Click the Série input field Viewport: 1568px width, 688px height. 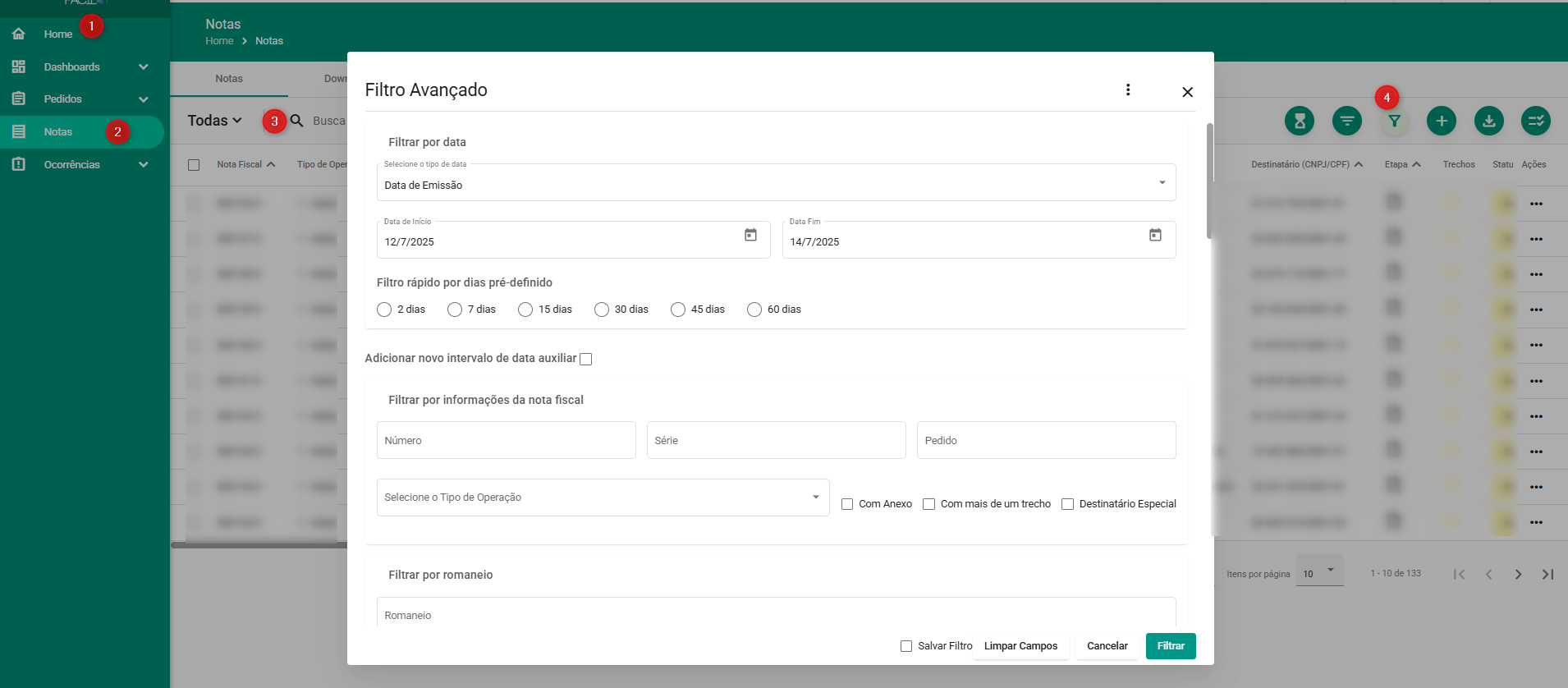point(776,440)
